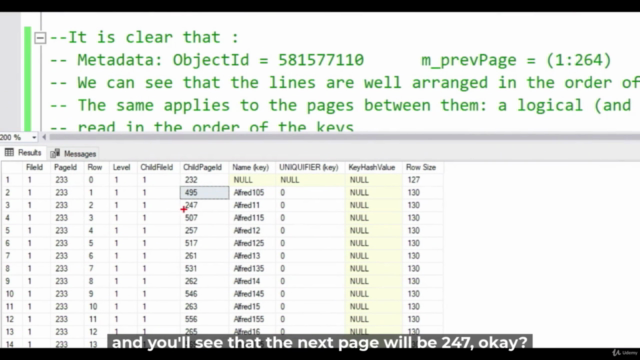This screenshot has width=640, height=360.
Task: Click the Alfred14 name cell
Action: point(253,281)
